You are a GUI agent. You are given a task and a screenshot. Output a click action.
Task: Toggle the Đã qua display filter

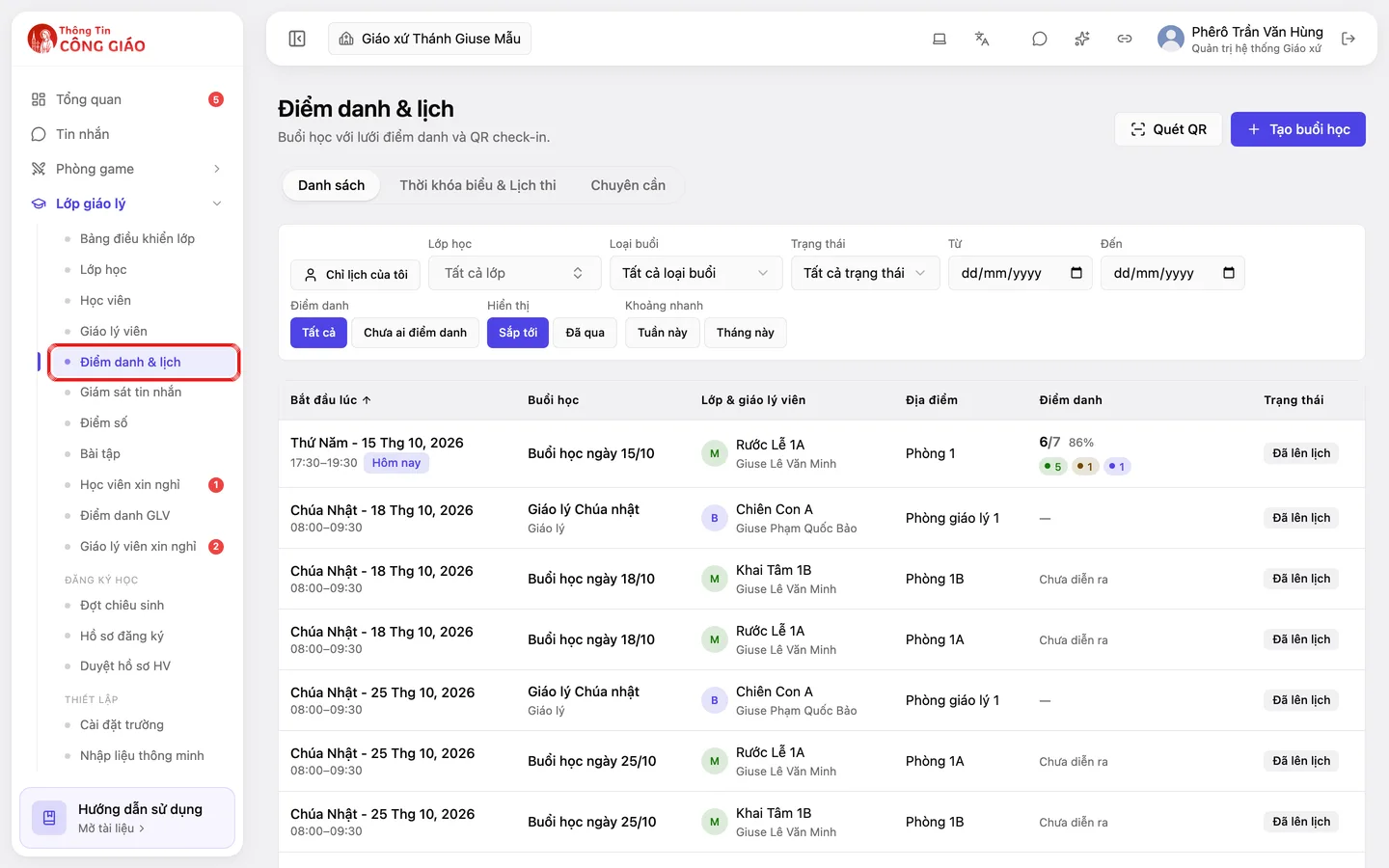point(586,333)
